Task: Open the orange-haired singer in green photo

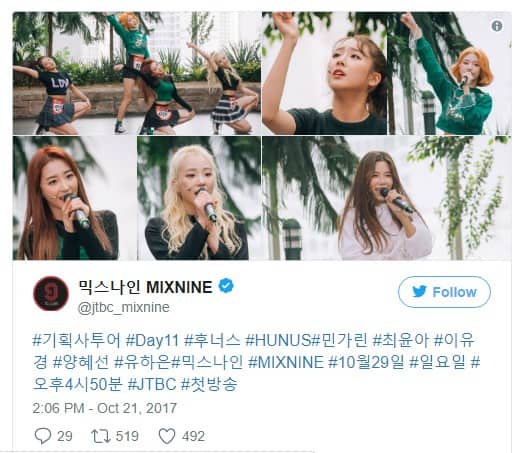Action: 449,73
